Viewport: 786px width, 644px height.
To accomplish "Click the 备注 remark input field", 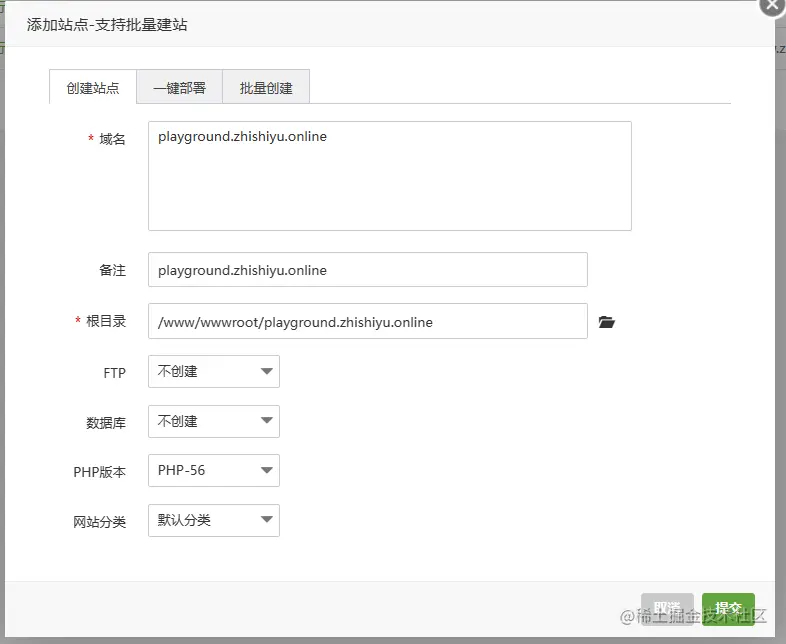I will click(x=368, y=270).
